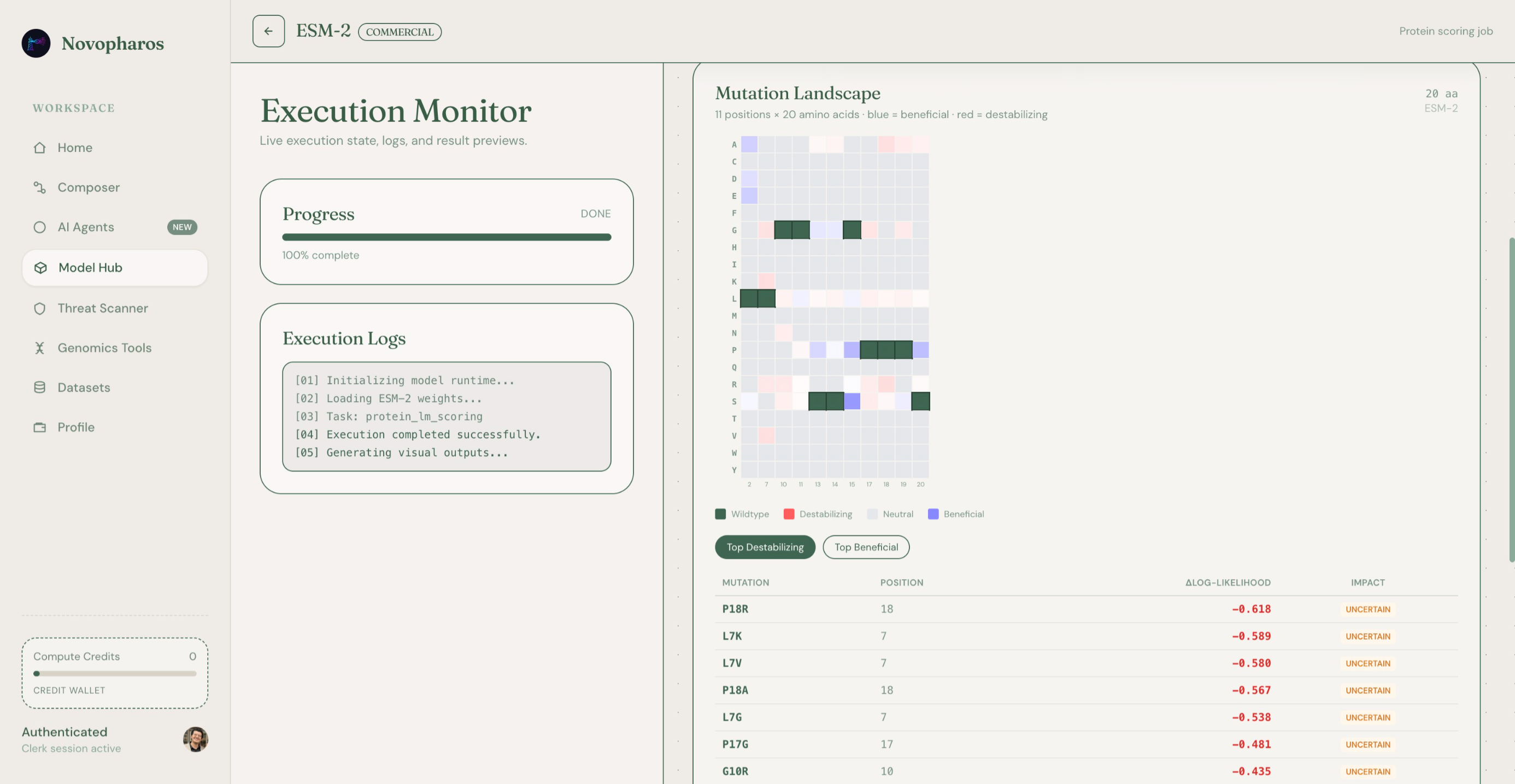Image resolution: width=1515 pixels, height=784 pixels.
Task: Click the Compute Credits progress slider
Action: click(x=115, y=674)
